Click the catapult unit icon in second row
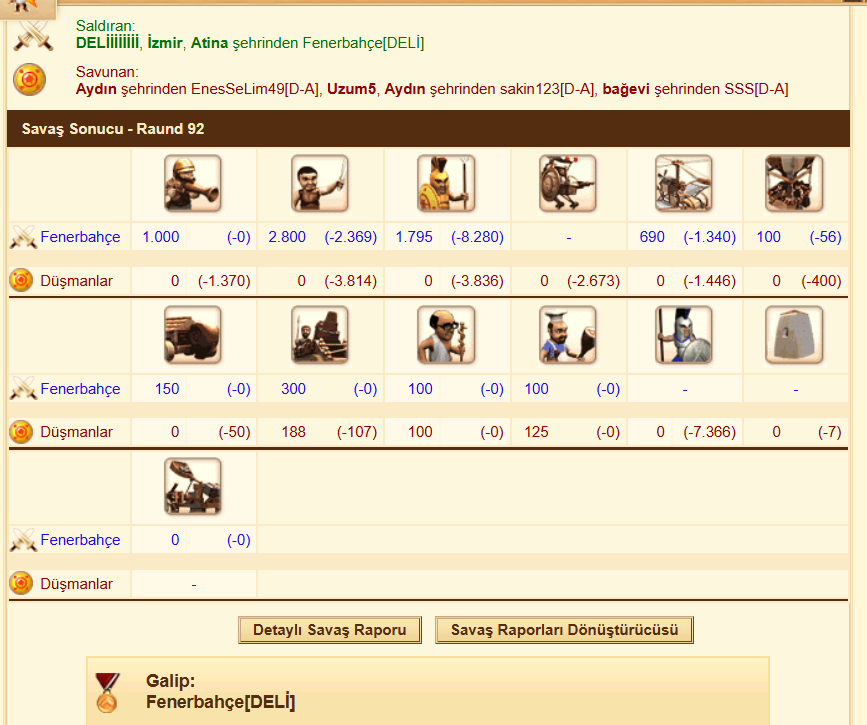Image resolution: width=867 pixels, height=725 pixels. click(320, 335)
